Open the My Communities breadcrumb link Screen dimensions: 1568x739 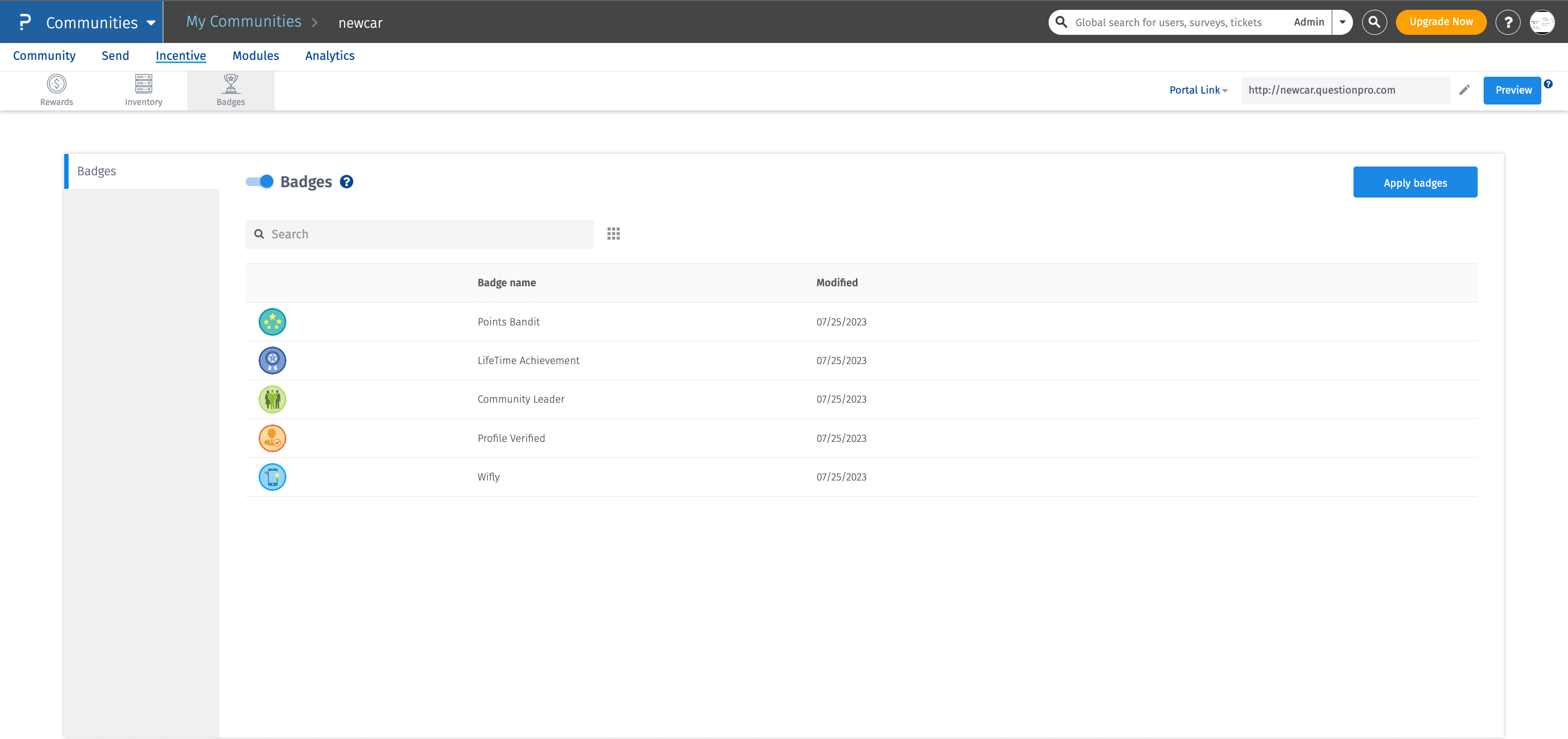243,21
